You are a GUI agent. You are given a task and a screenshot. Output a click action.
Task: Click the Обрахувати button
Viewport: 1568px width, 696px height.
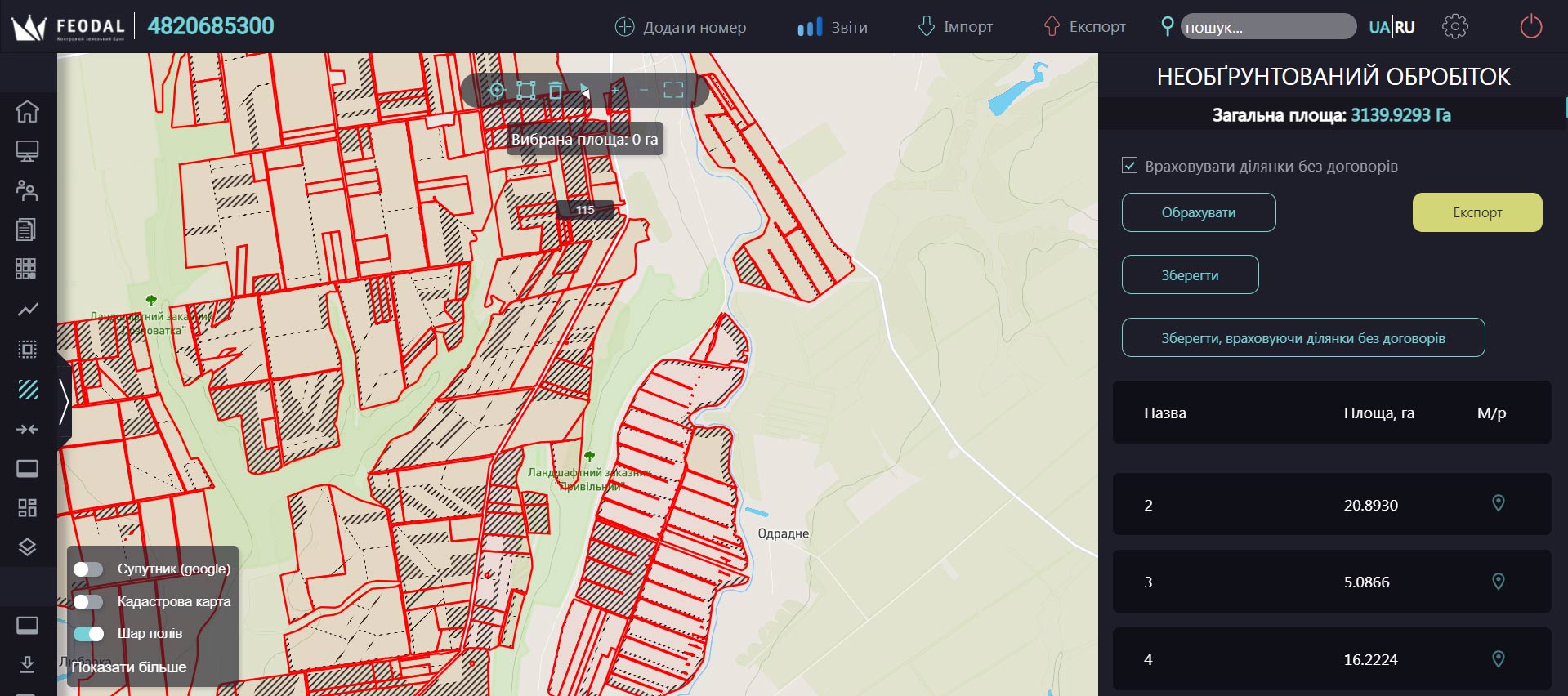click(1198, 212)
